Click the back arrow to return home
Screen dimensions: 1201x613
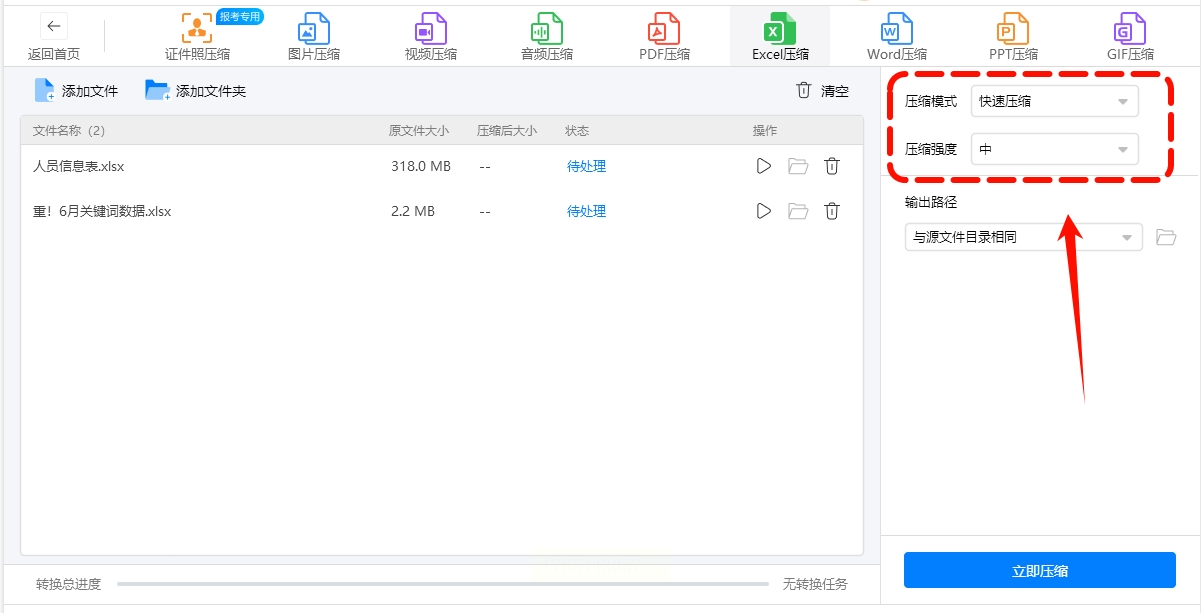click(54, 27)
